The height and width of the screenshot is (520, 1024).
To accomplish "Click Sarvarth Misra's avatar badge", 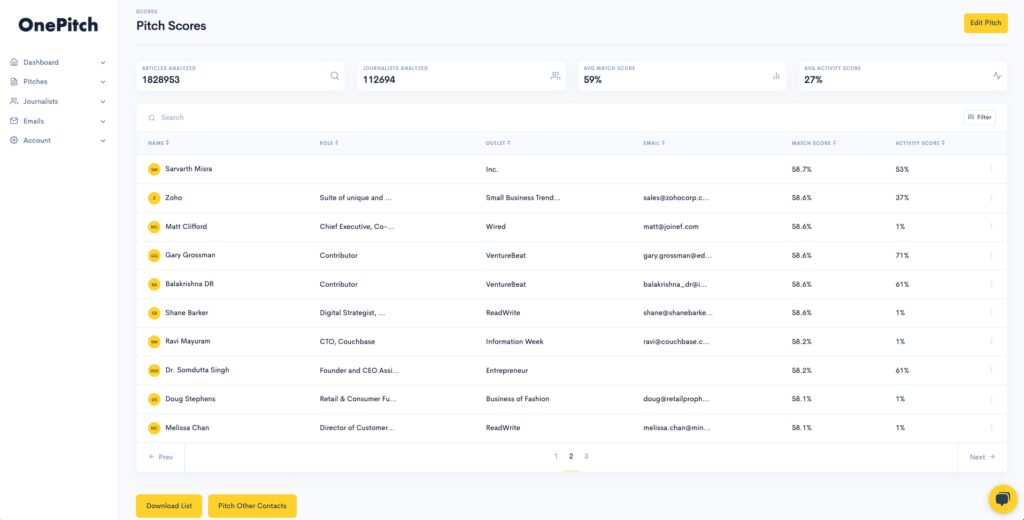I will tap(154, 169).
